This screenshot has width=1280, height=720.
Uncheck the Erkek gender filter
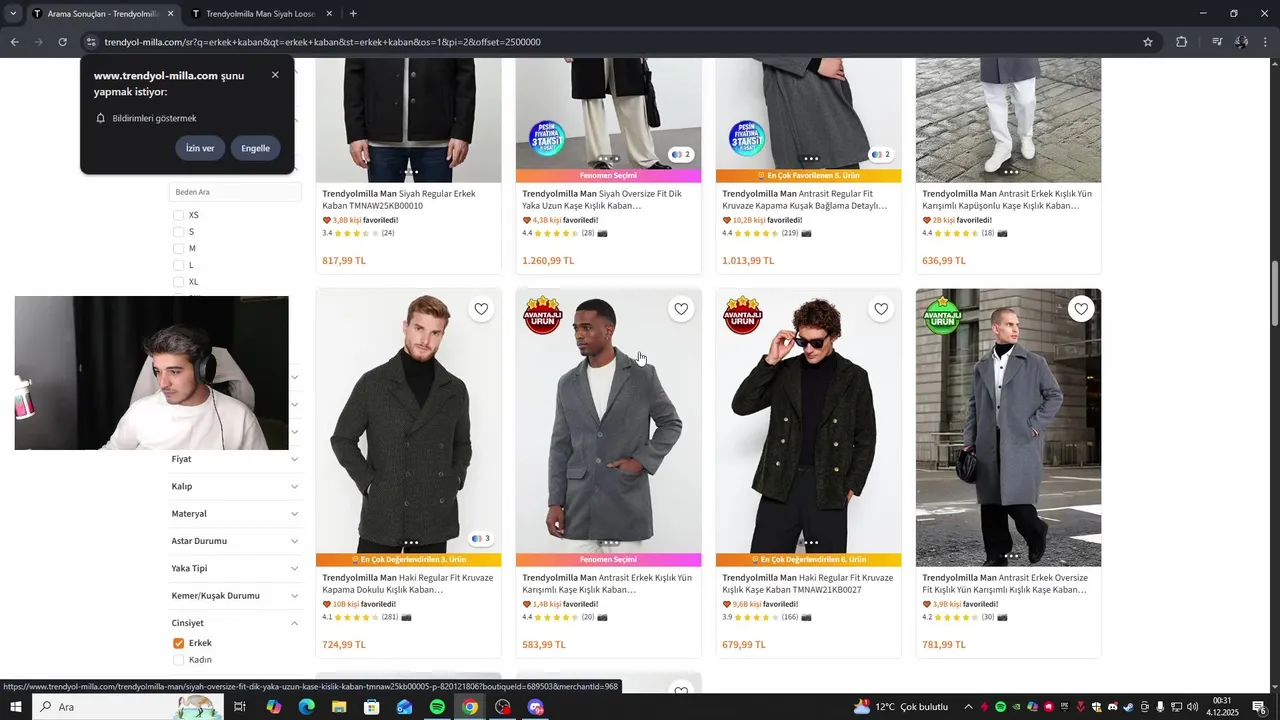[178, 643]
